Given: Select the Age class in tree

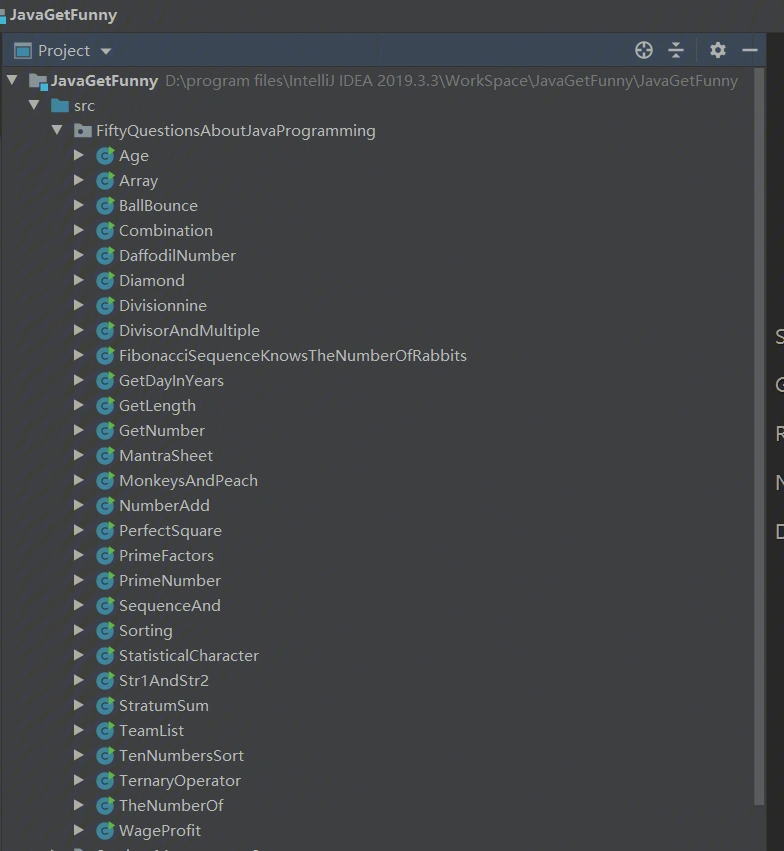Looking at the screenshot, I should (x=133, y=156).
